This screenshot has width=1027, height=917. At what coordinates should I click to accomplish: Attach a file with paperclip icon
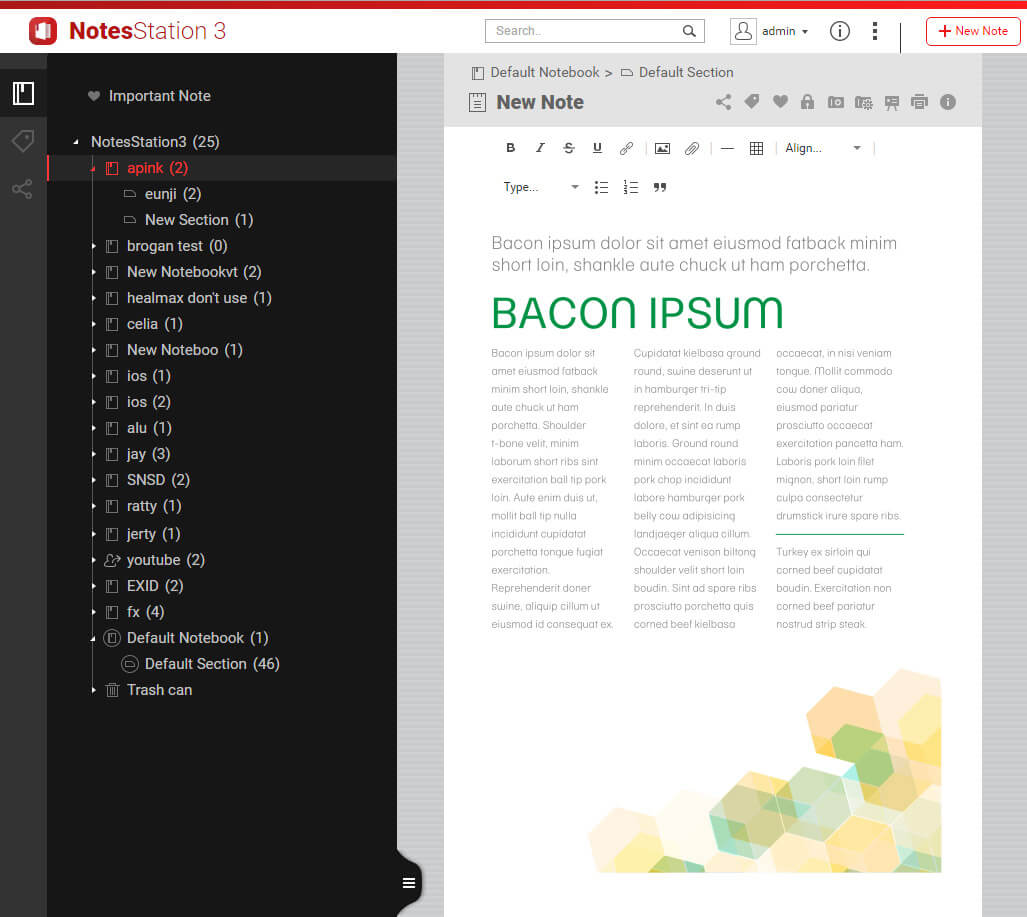[x=692, y=149]
